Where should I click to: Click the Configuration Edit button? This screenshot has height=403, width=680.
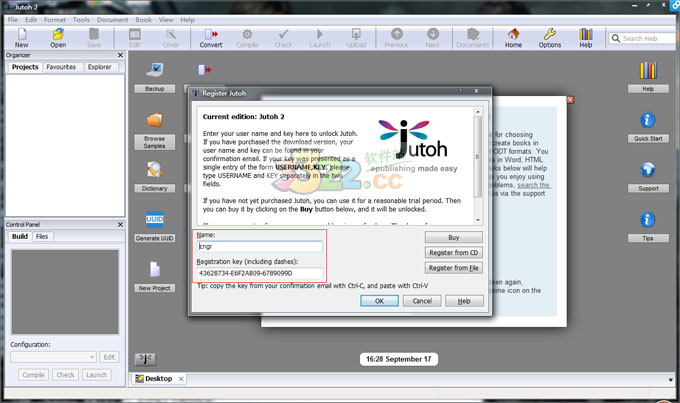pyautogui.click(x=109, y=357)
